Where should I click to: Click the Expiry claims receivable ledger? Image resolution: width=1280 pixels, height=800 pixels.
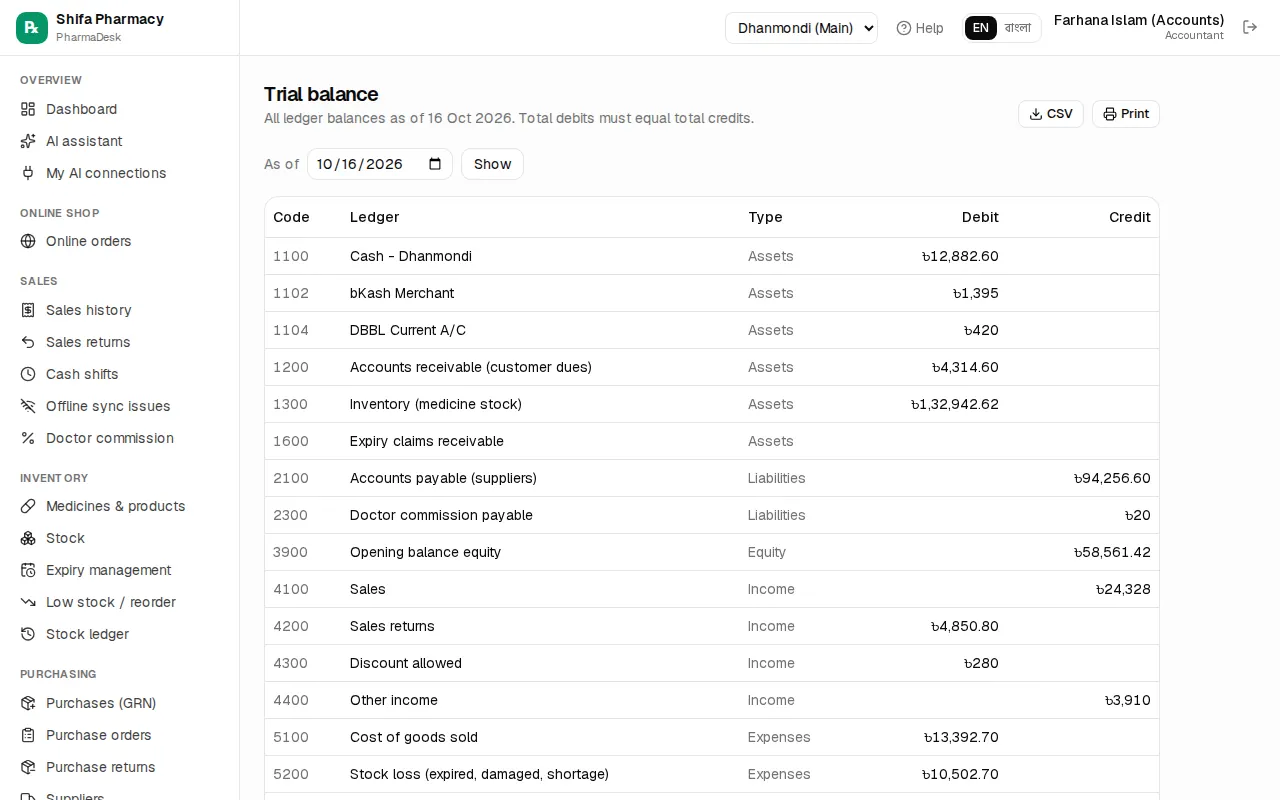[427, 441]
